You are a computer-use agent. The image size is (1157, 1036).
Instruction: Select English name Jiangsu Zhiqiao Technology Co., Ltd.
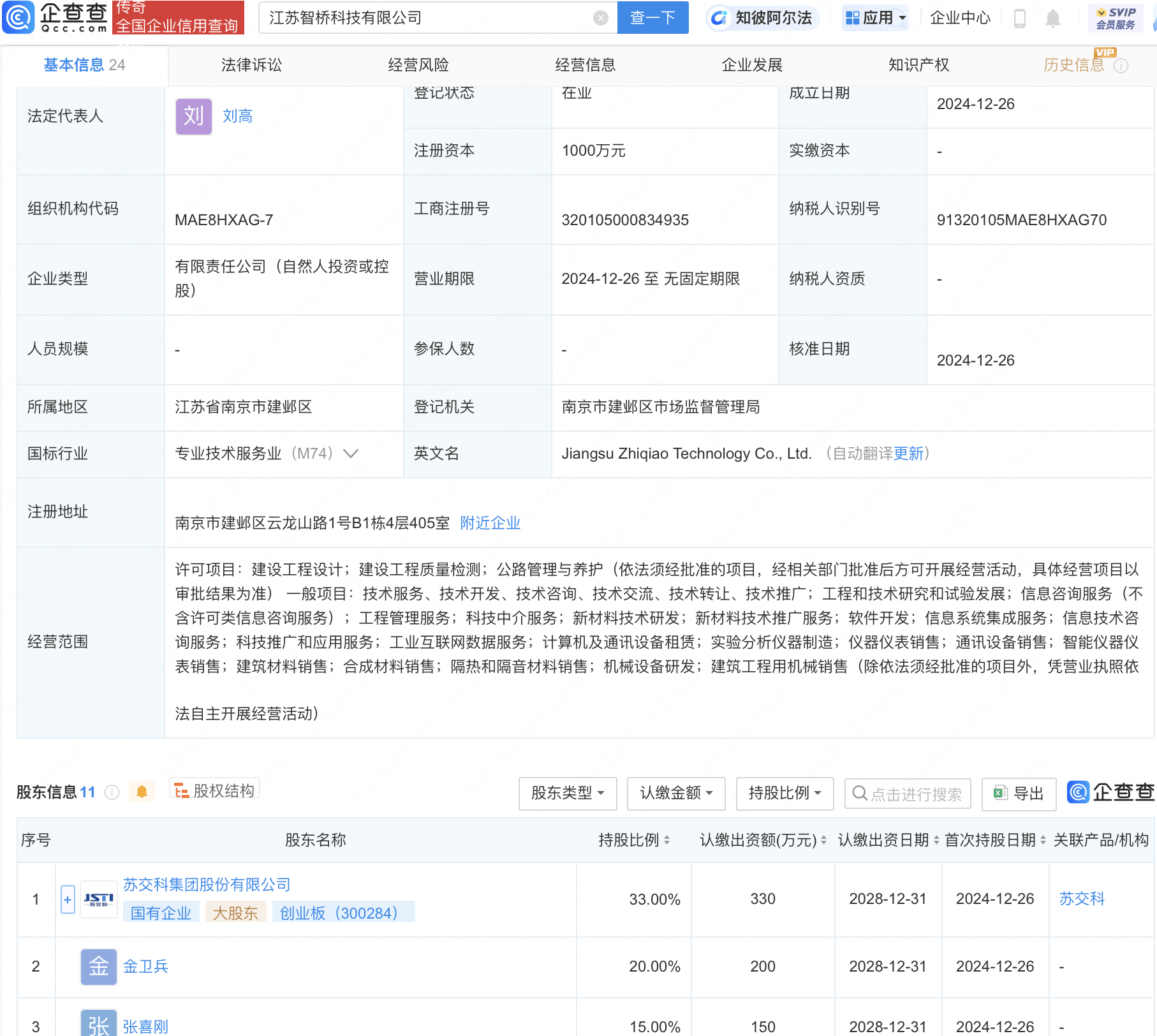coord(686,454)
